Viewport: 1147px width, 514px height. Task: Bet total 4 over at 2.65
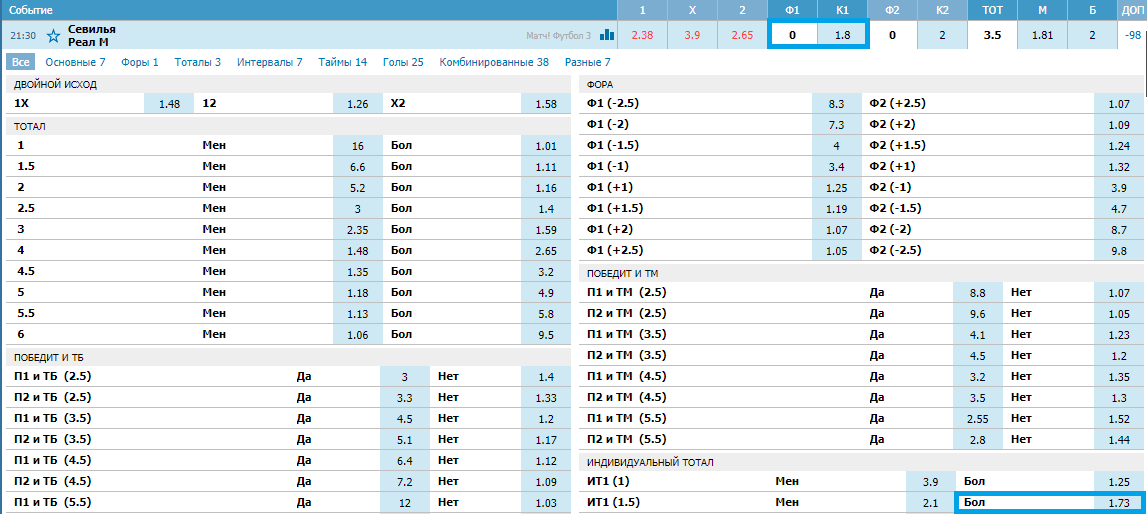point(546,251)
